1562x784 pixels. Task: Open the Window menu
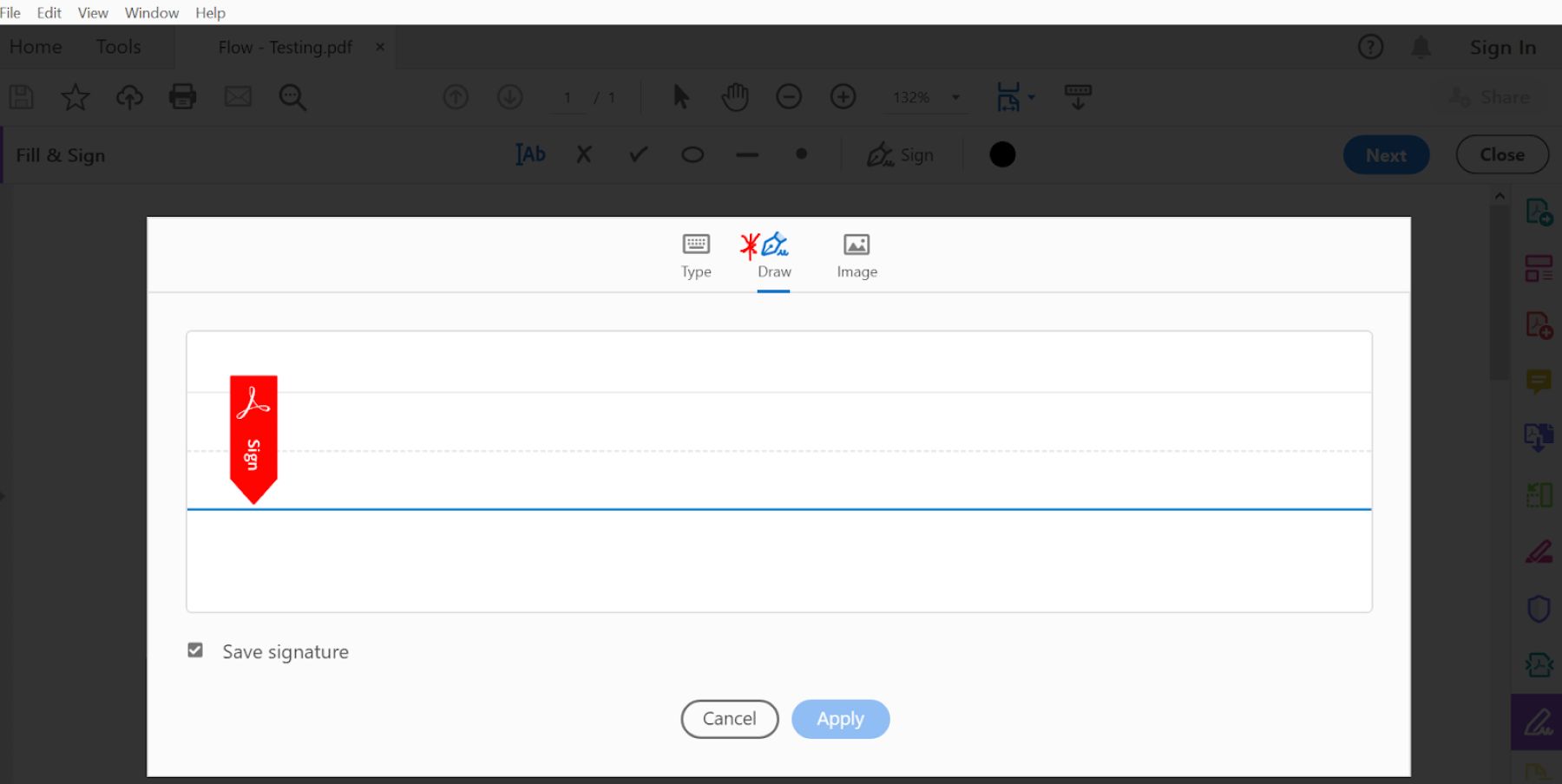click(x=152, y=12)
